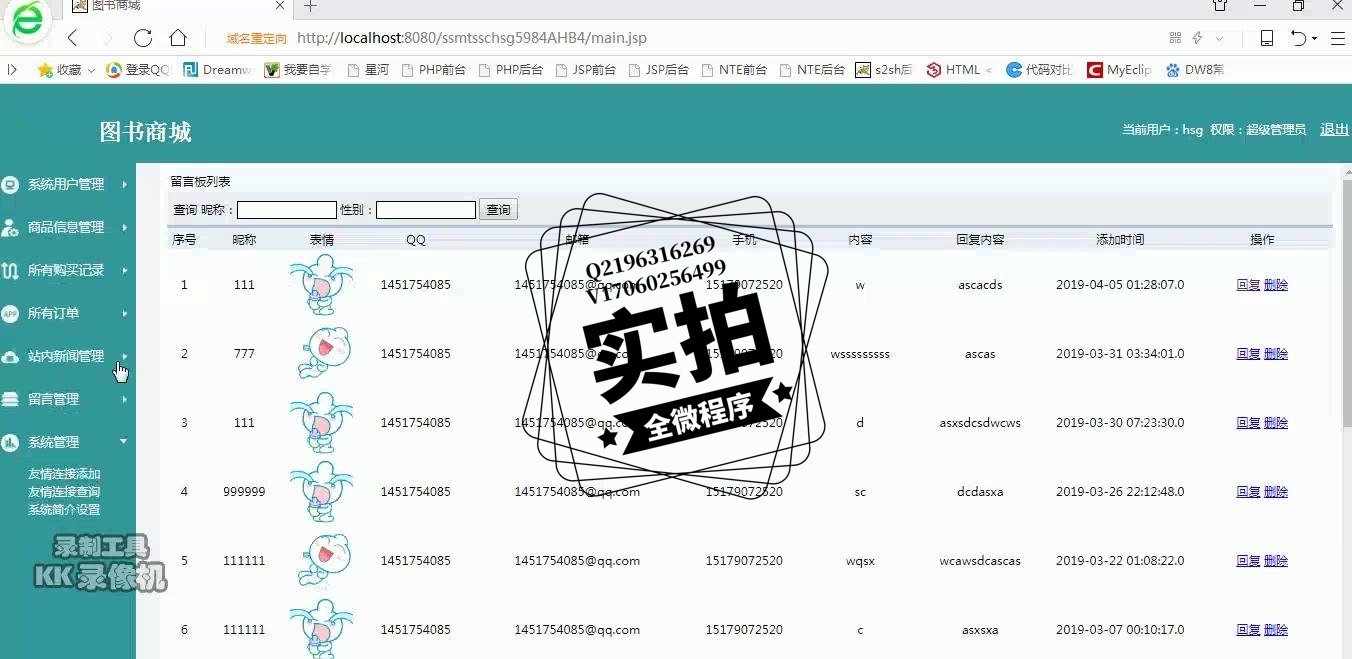
Task: Click 回复 for the 2019-04-05 row
Action: click(x=1248, y=285)
